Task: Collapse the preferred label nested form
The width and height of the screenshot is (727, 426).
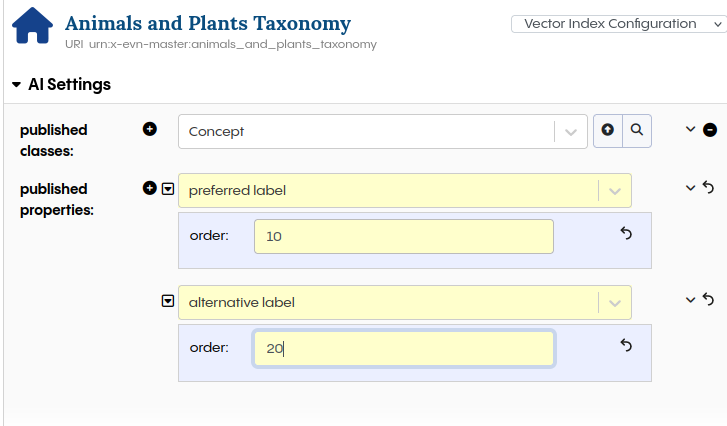Action: tap(168, 188)
